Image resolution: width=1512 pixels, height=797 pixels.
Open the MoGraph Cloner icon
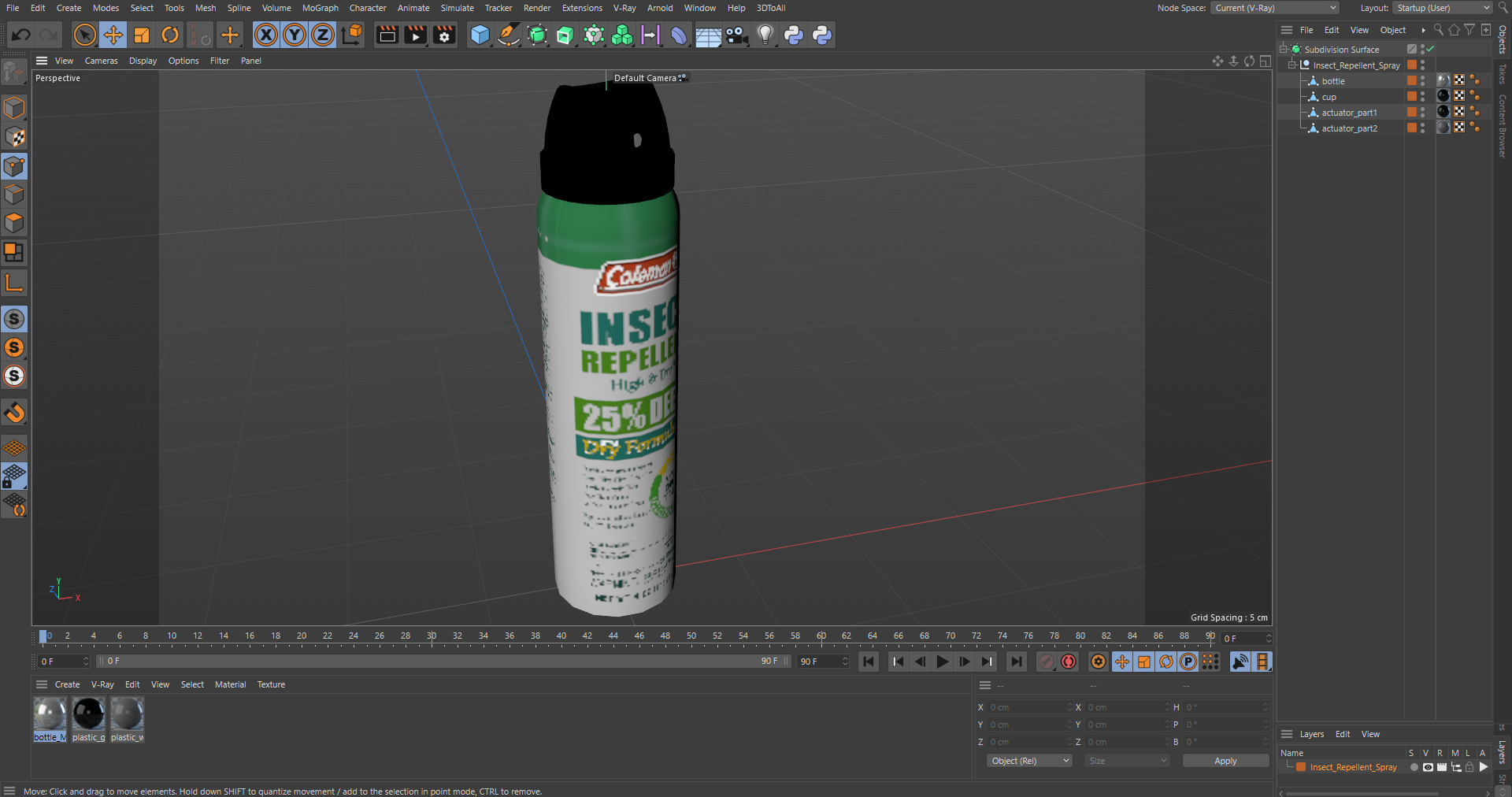(x=622, y=35)
